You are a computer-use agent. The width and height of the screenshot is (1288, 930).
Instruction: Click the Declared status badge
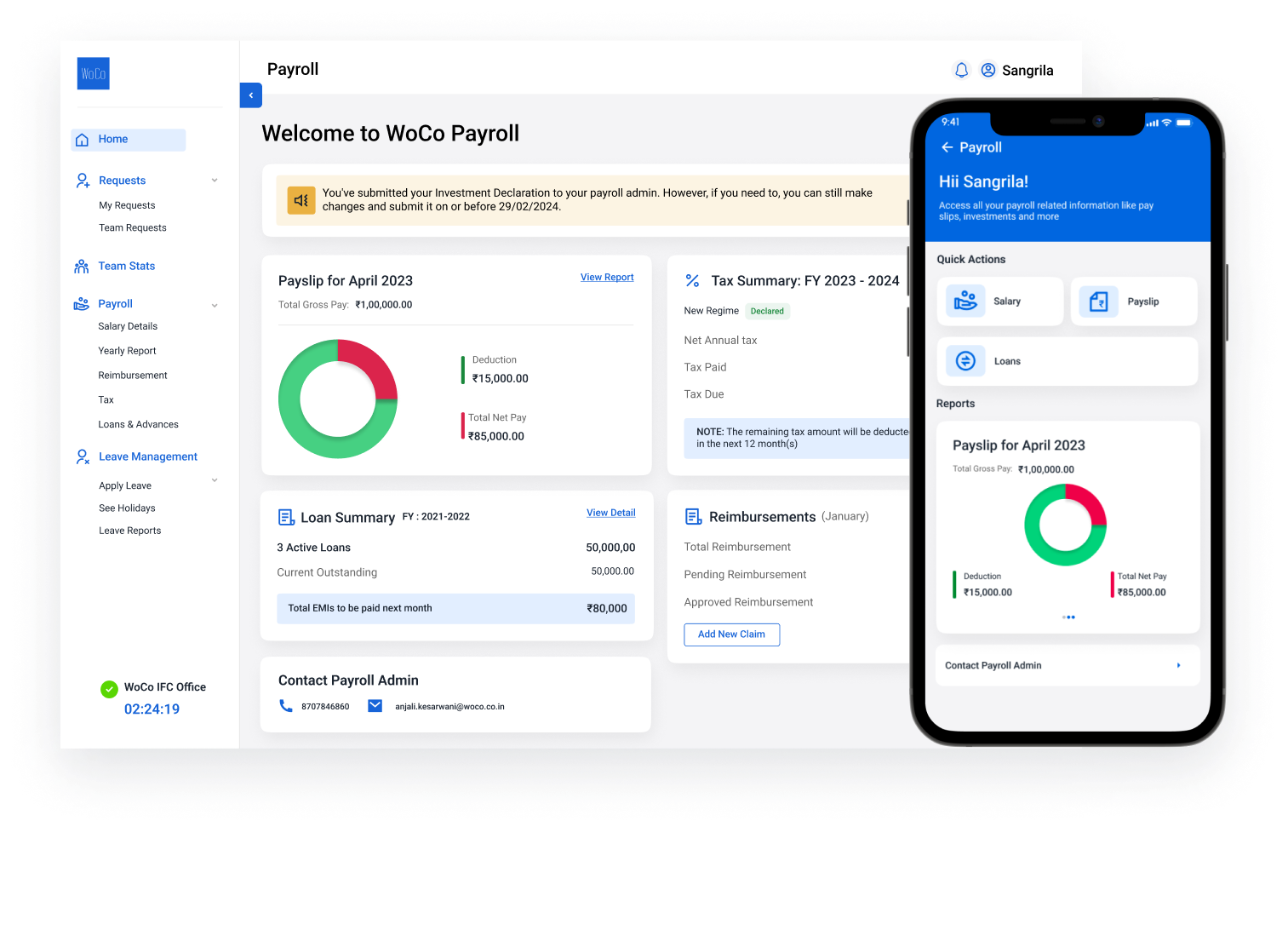pos(768,312)
